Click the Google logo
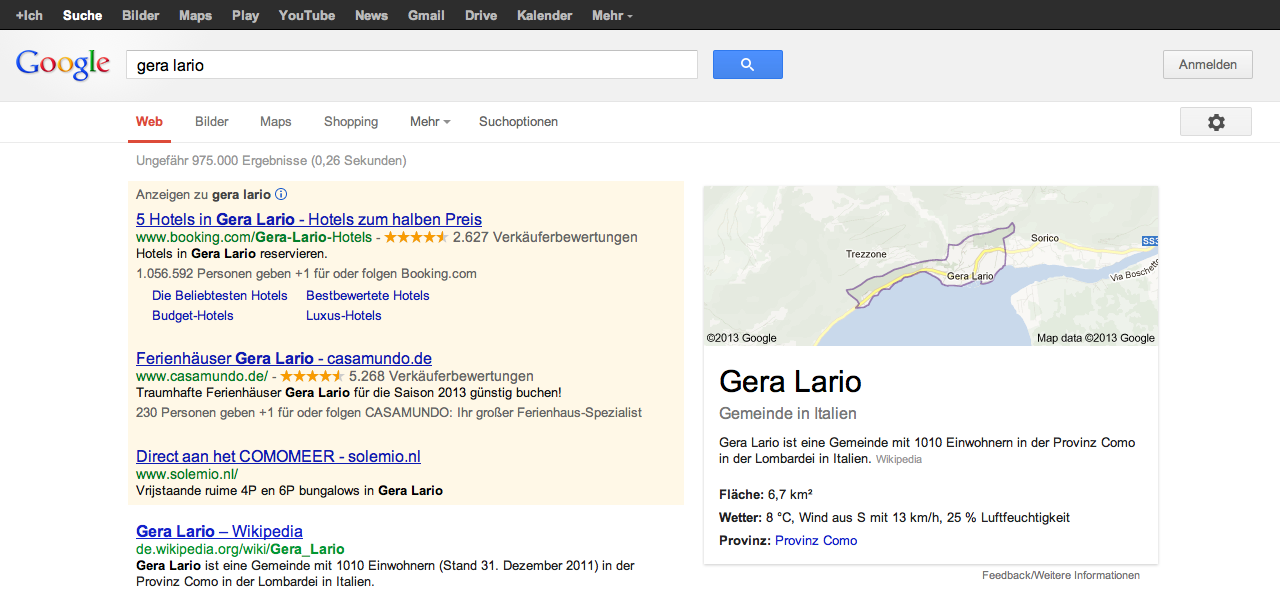The height and width of the screenshot is (614, 1280). (x=62, y=64)
